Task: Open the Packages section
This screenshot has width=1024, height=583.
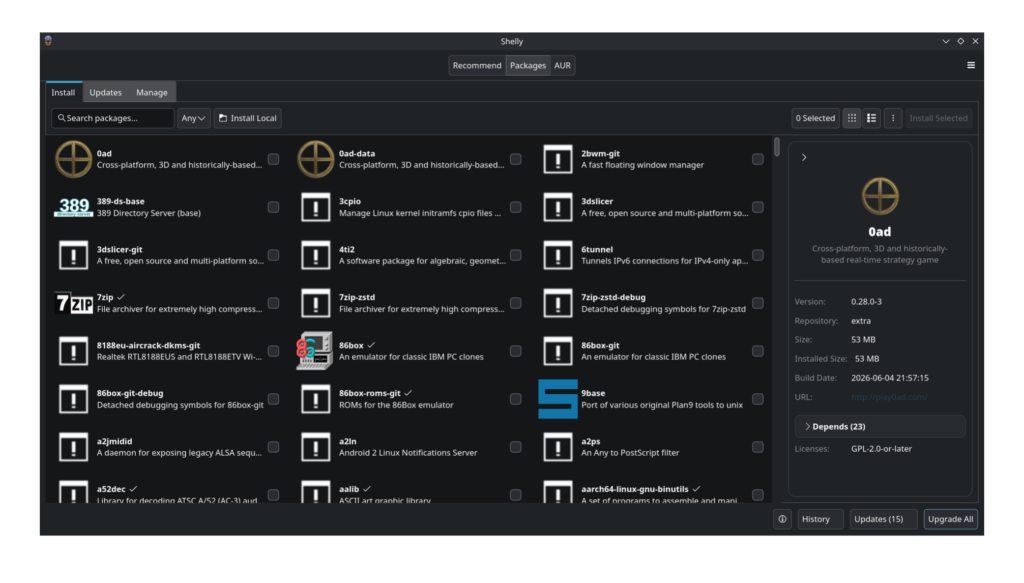Action: pyautogui.click(x=528, y=65)
